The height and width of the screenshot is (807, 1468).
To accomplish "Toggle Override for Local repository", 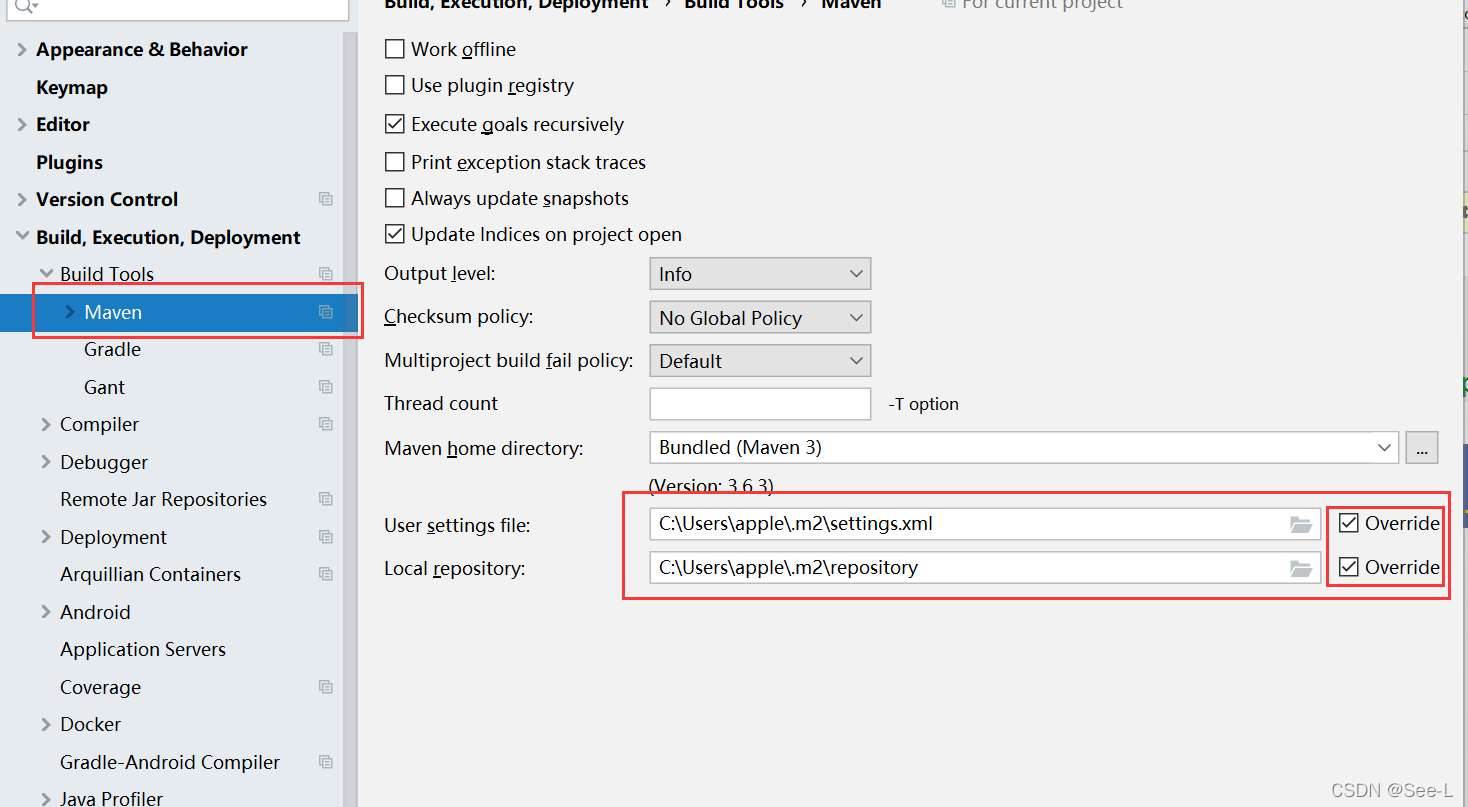I will point(1349,567).
